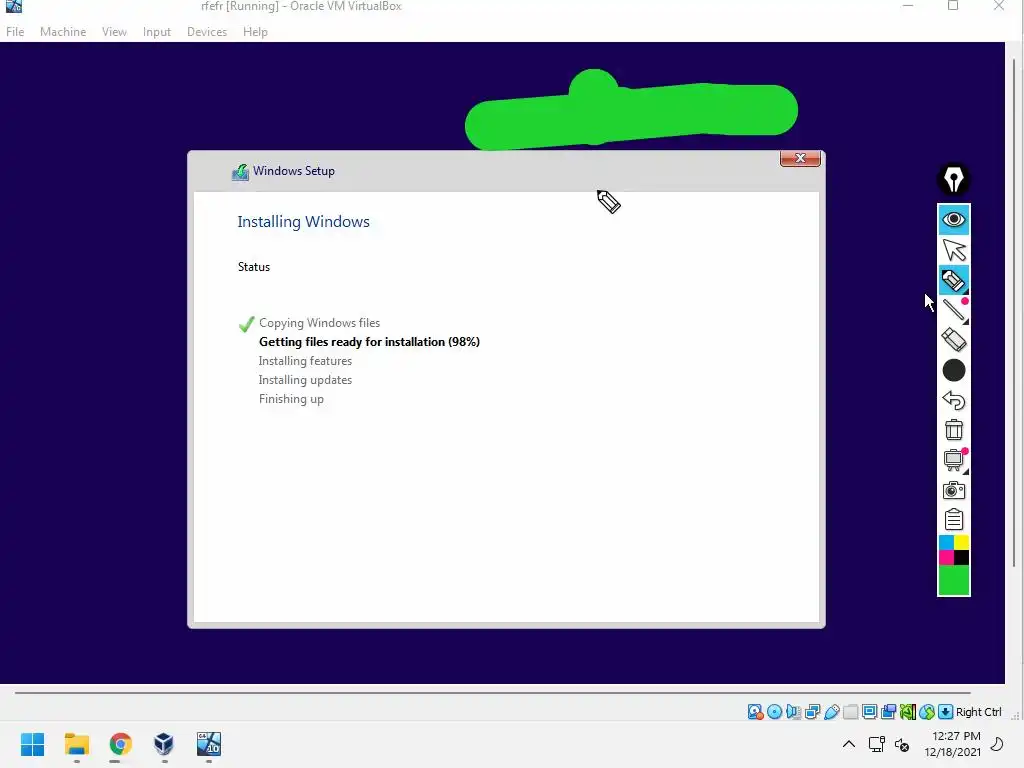Click the VirtualBox window vertical scrollbar

point(1014,313)
